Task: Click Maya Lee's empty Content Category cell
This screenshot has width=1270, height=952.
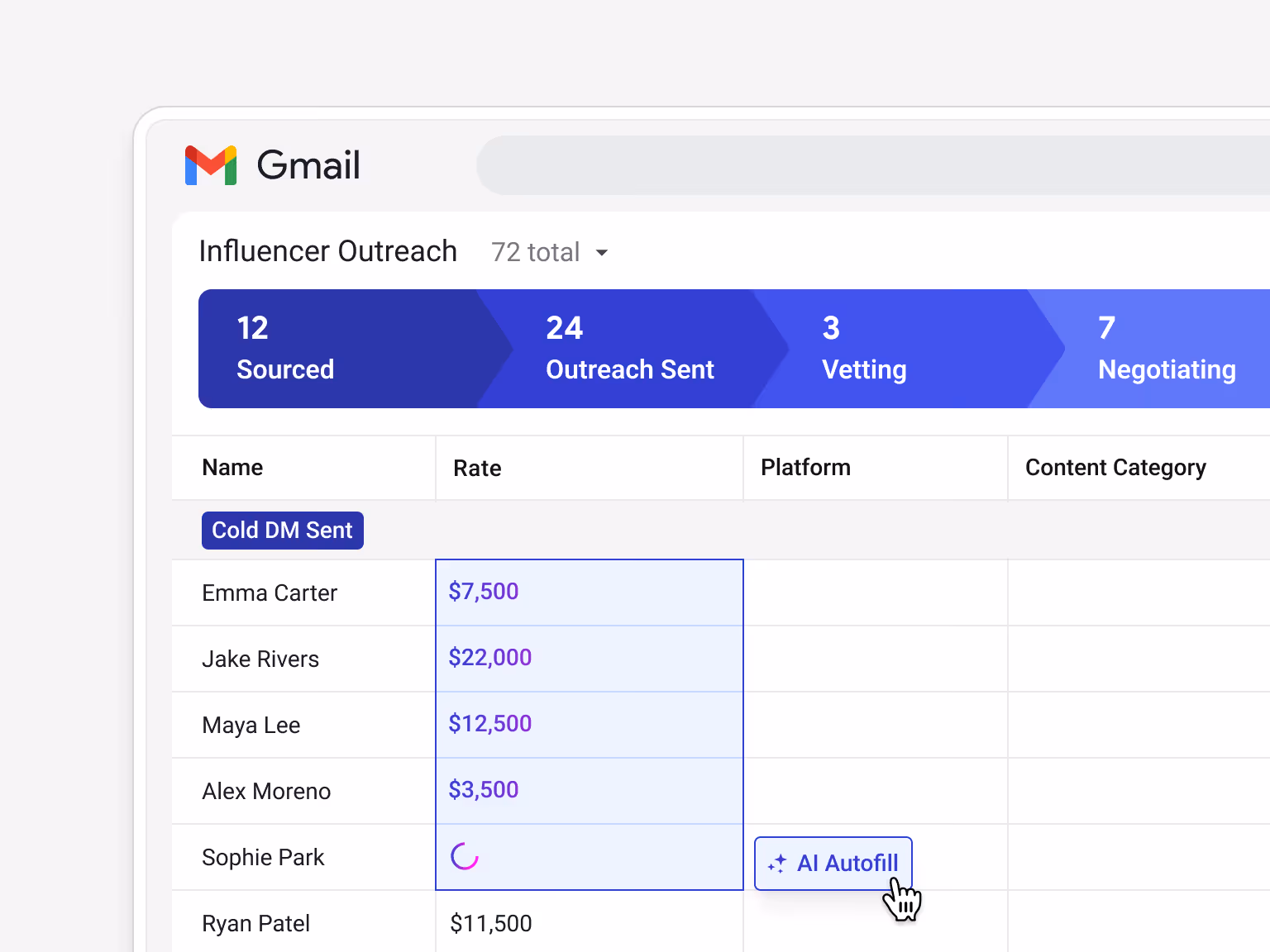Action: [1139, 725]
